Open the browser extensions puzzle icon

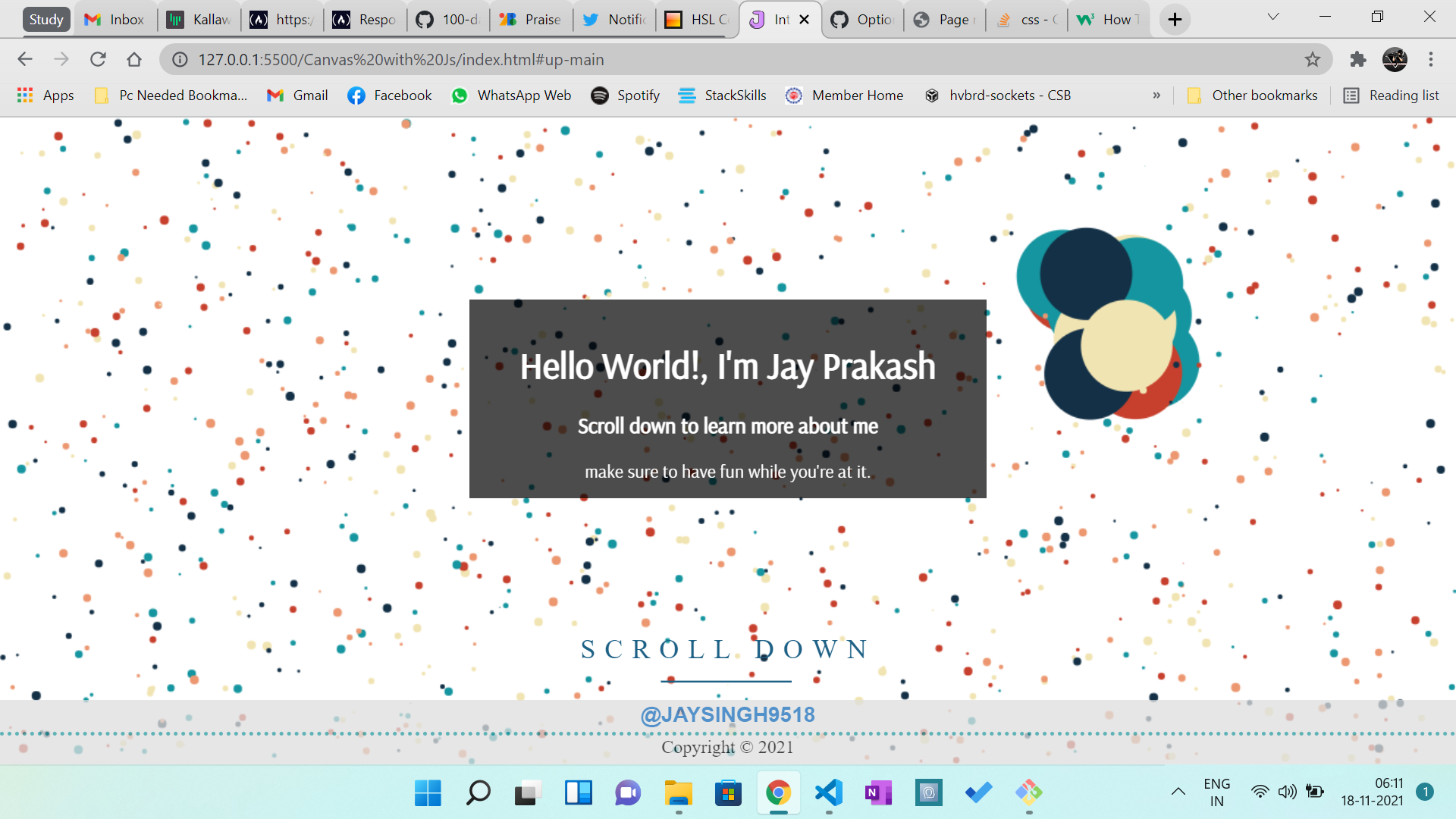point(1357,59)
